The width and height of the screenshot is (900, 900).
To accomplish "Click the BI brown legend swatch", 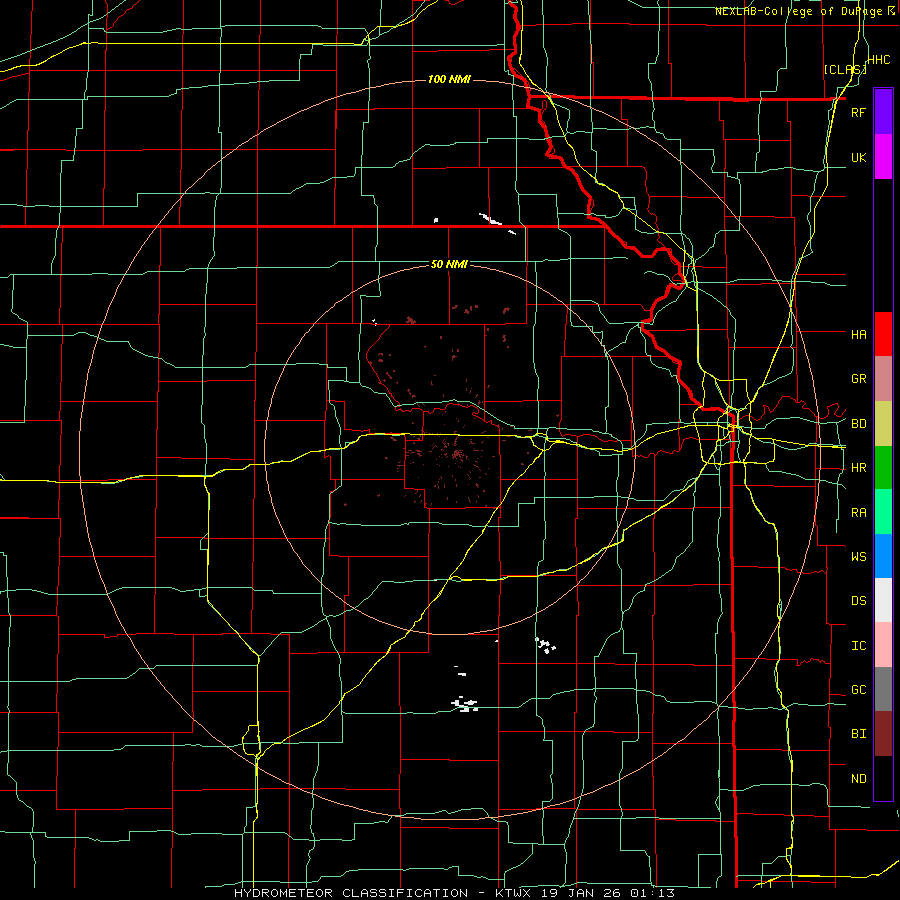I will [x=883, y=734].
